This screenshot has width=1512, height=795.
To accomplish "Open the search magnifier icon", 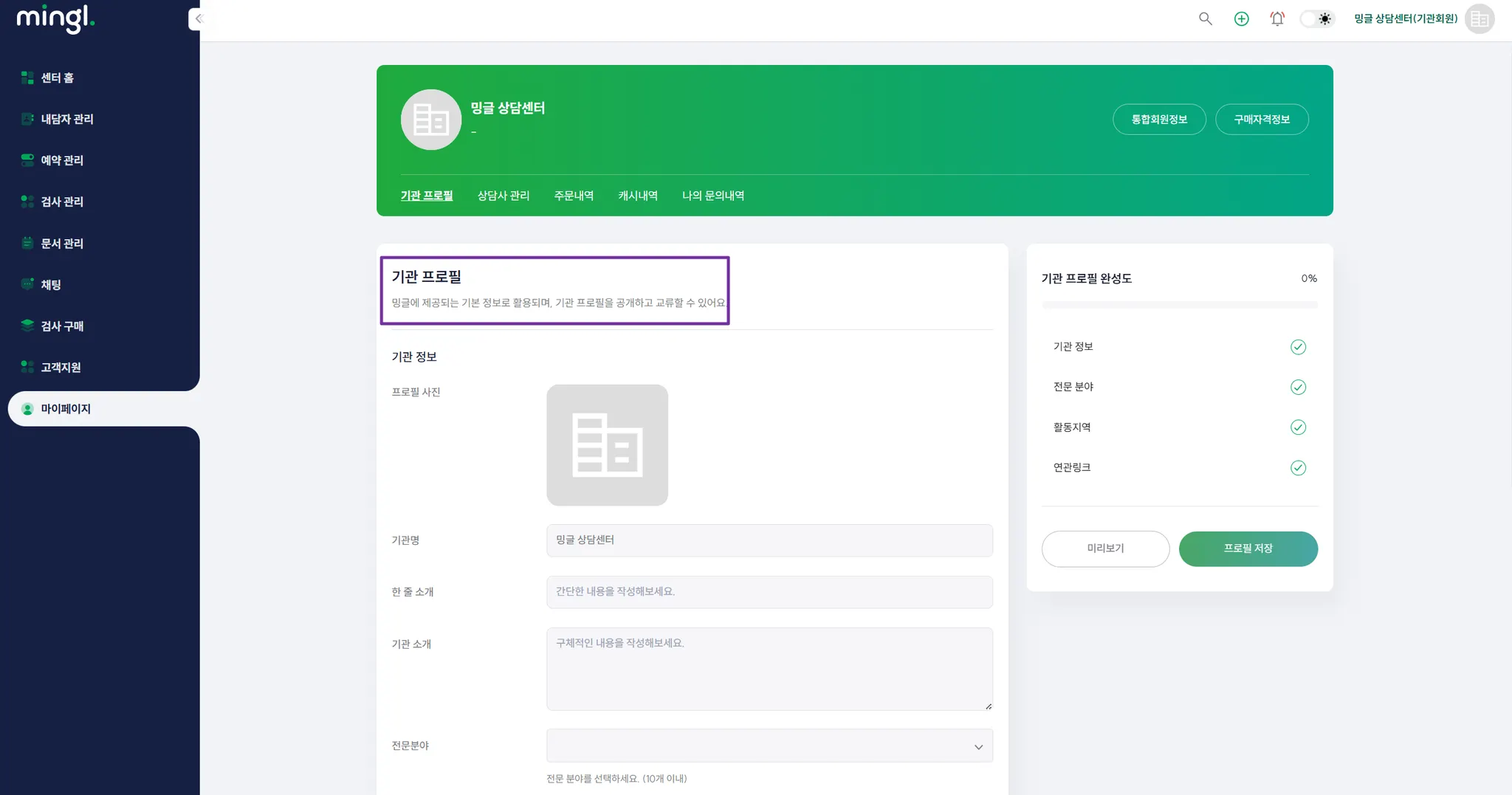I will pos(1206,19).
